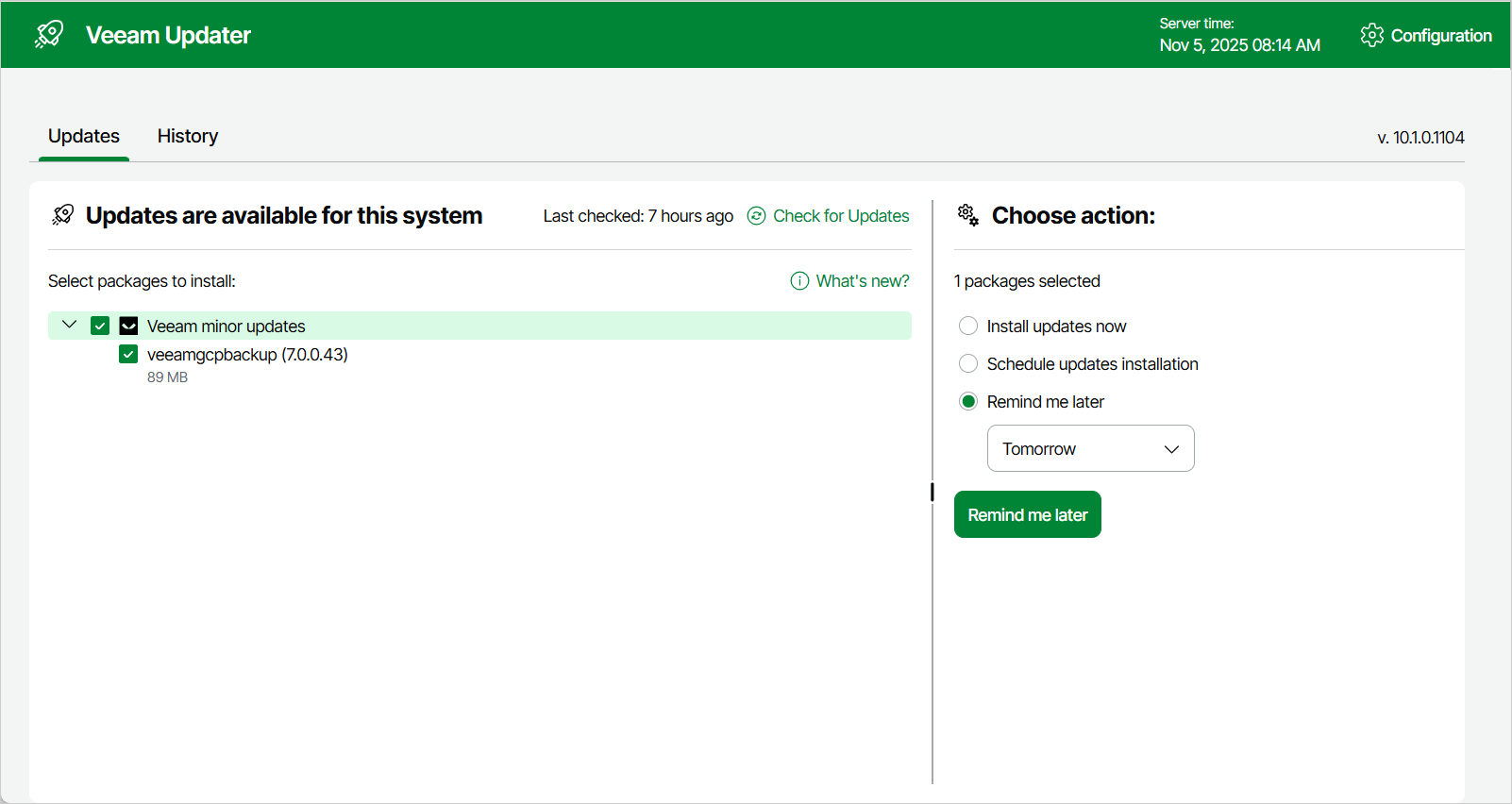The width and height of the screenshot is (1512, 804).
Task: Uncheck the veeamgcpbackup (7.0.0.43) checkbox
Action: point(128,354)
